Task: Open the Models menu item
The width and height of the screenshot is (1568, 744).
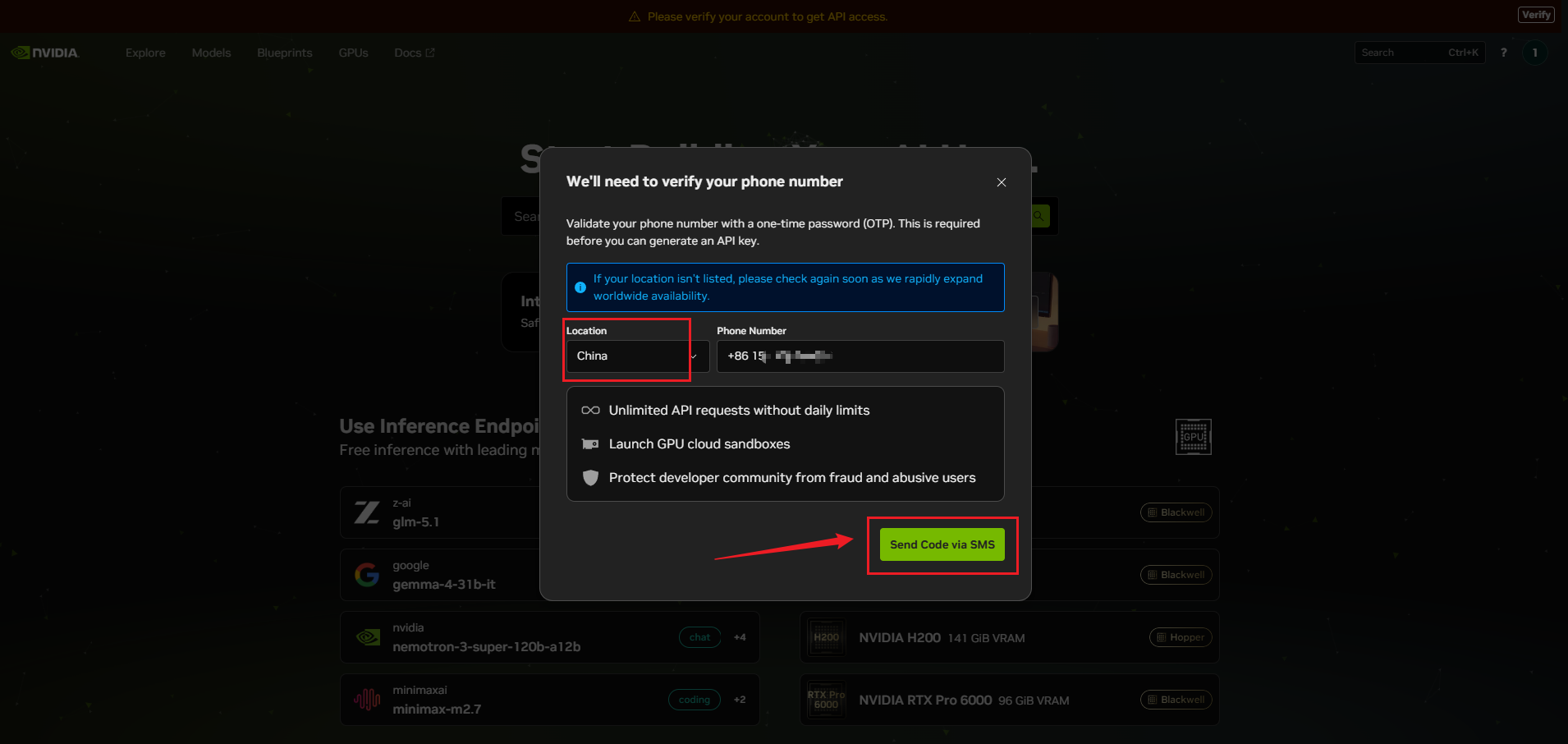Action: coord(211,53)
